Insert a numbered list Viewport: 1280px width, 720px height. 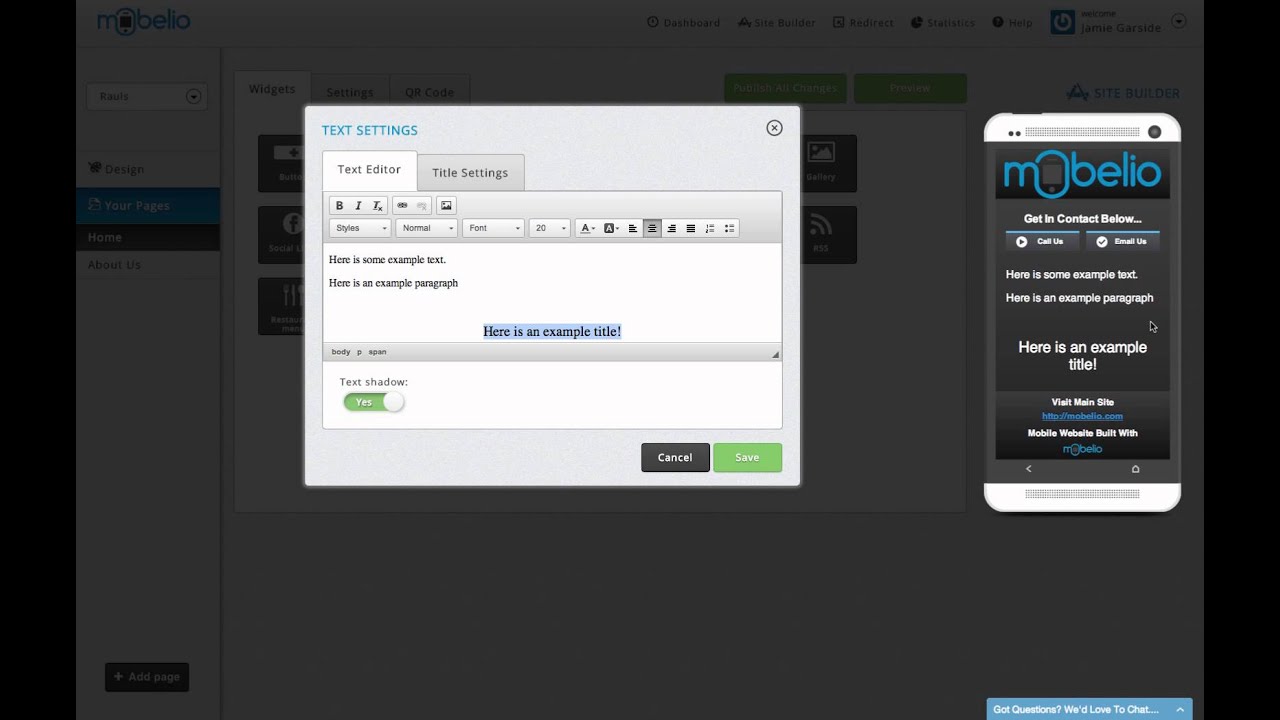(x=710, y=228)
